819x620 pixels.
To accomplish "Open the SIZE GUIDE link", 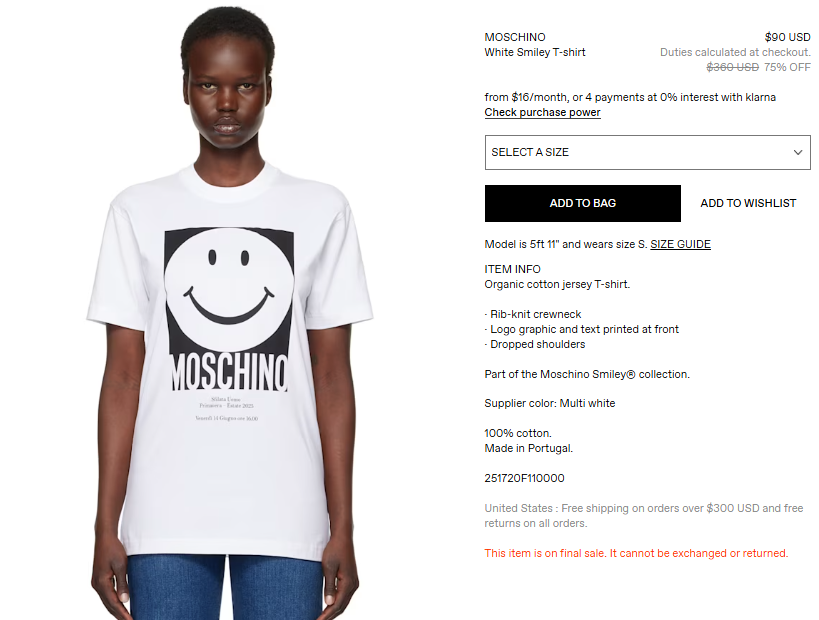I will [680, 244].
